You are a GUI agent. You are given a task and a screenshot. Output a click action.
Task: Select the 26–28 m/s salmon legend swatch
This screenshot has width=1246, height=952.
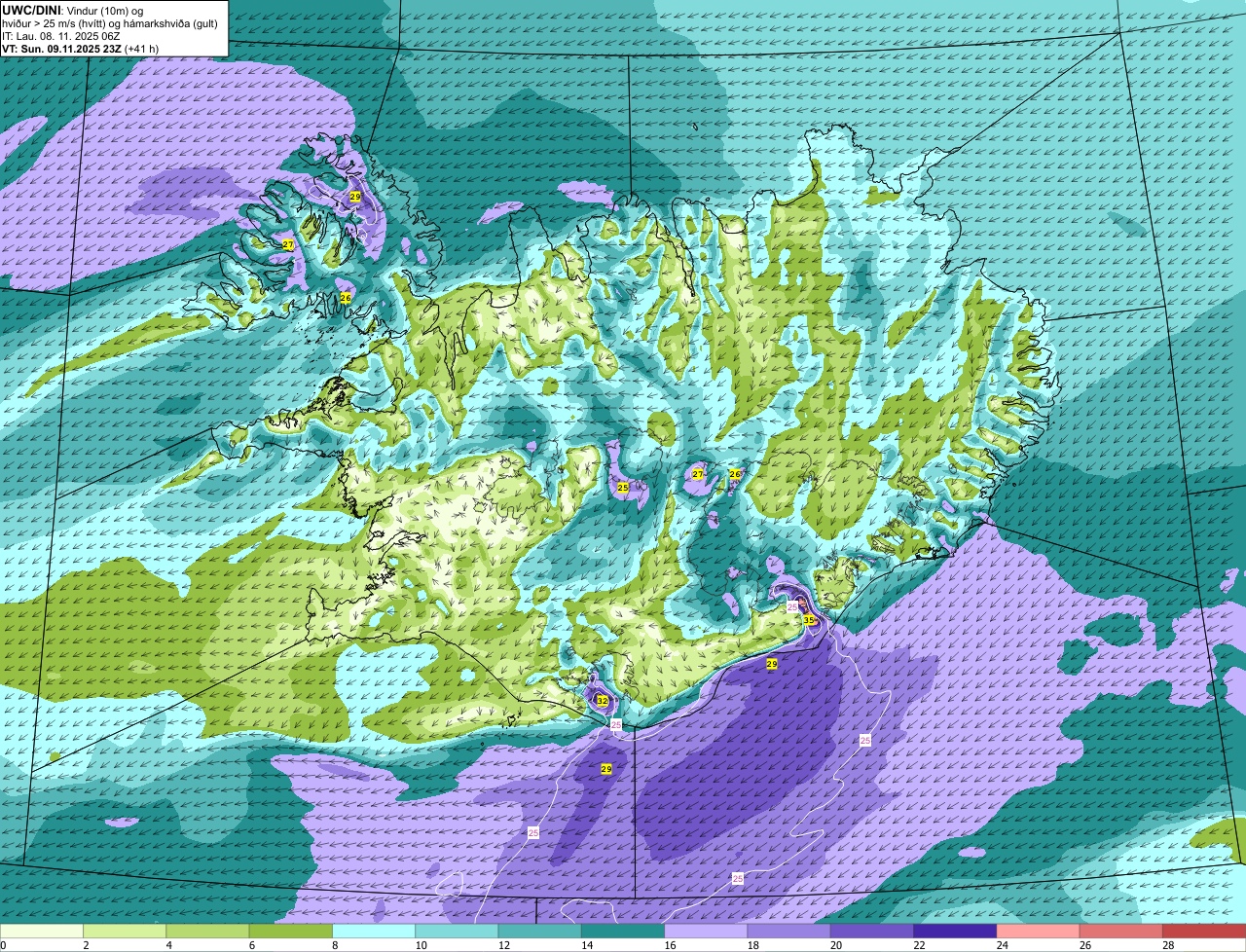(1121, 932)
